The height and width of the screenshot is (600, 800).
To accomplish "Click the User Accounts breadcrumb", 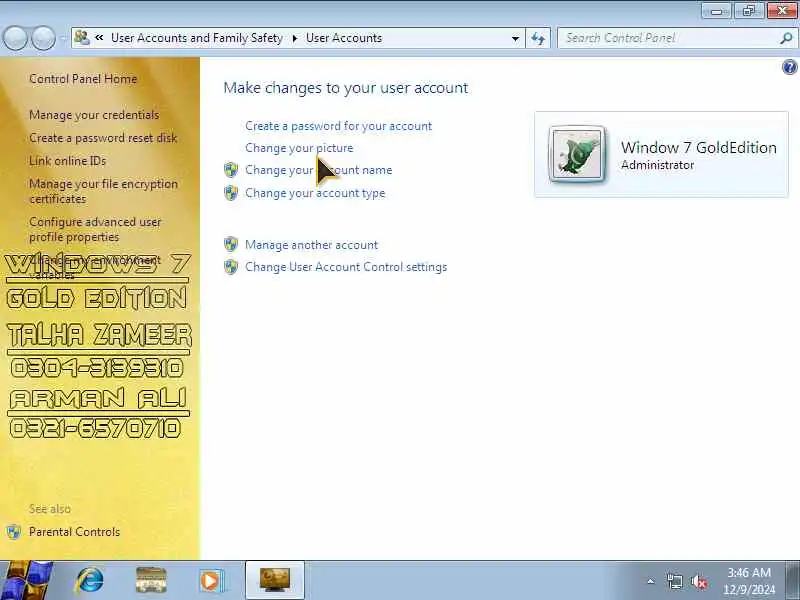I will click(x=344, y=38).
